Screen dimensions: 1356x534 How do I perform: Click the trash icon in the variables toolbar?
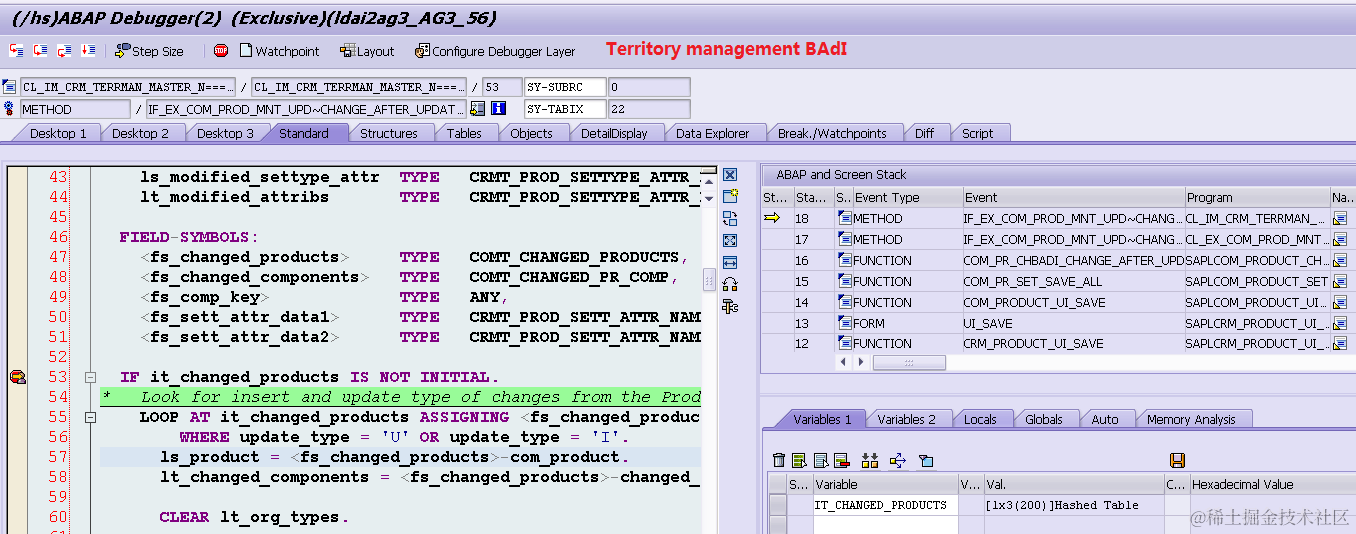pos(779,460)
